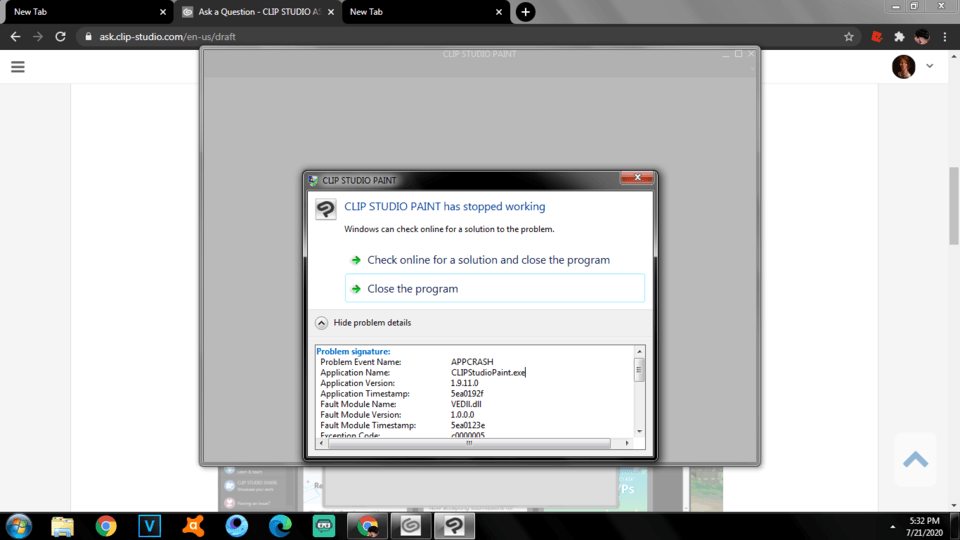
Task: Click the up arrow of the problem details scrollbar
Action: point(639,351)
